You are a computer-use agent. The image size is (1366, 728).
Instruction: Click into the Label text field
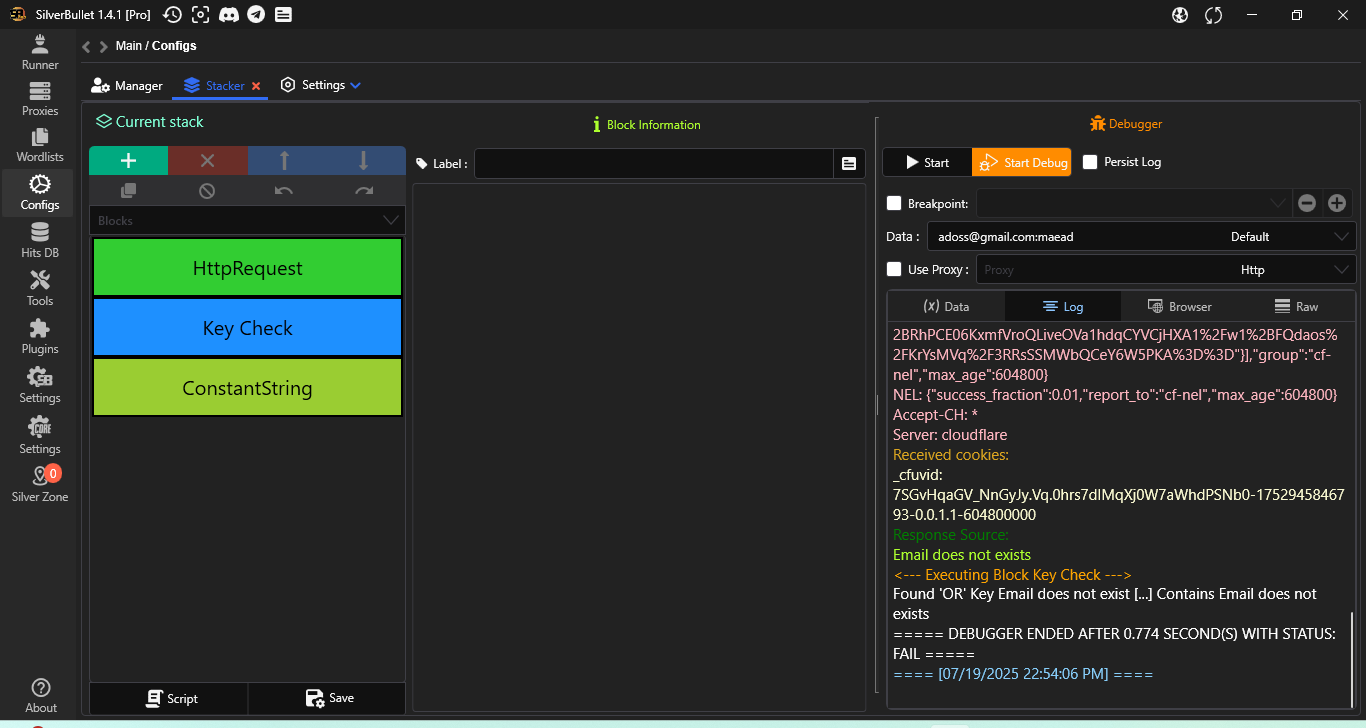(x=653, y=163)
